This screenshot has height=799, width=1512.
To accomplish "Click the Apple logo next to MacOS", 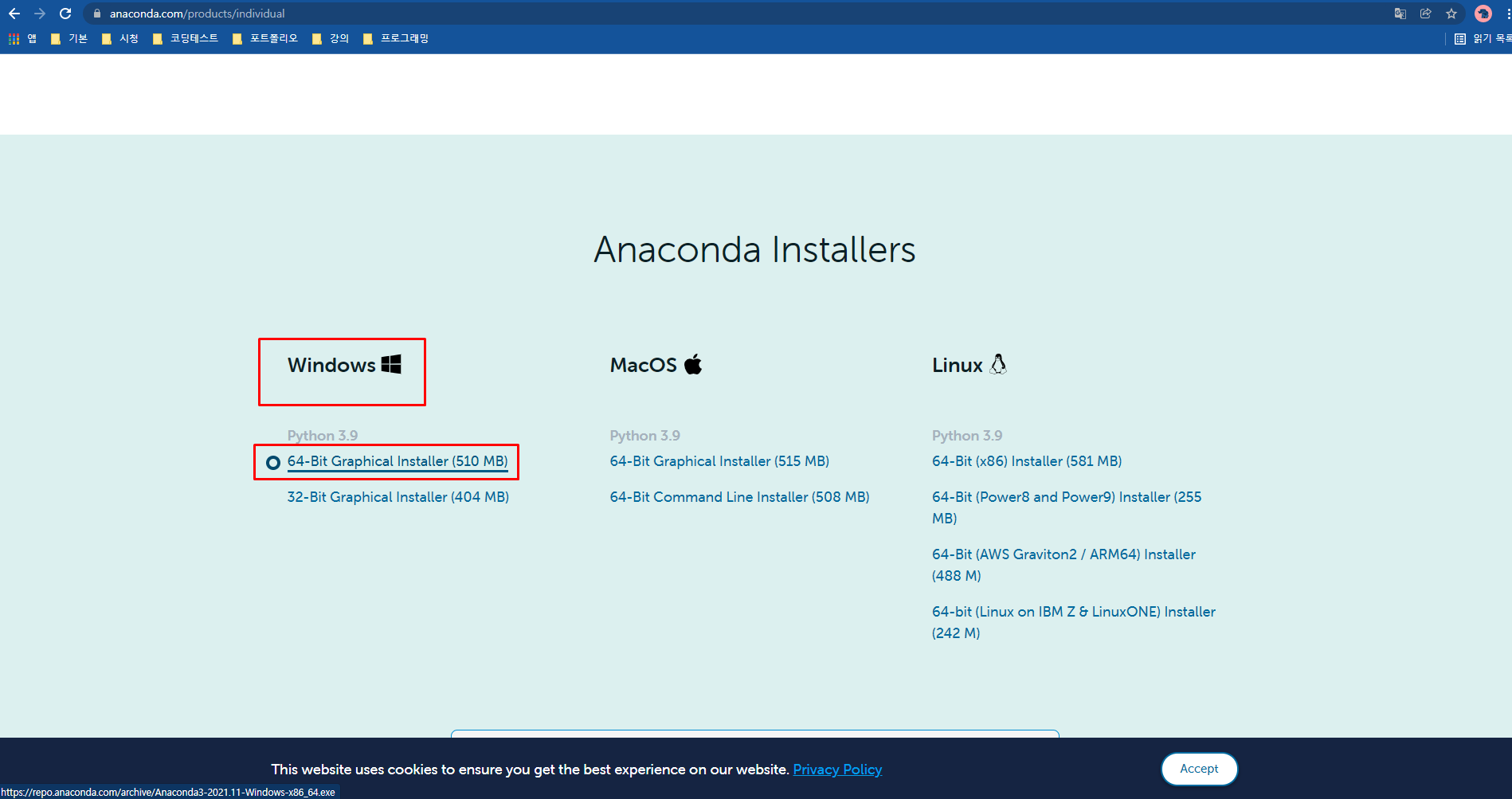I will (x=693, y=364).
